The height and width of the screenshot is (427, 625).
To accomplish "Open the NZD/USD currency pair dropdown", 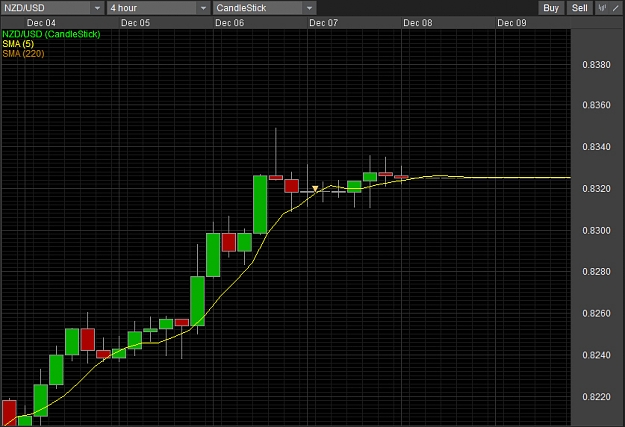I will pos(52,8).
